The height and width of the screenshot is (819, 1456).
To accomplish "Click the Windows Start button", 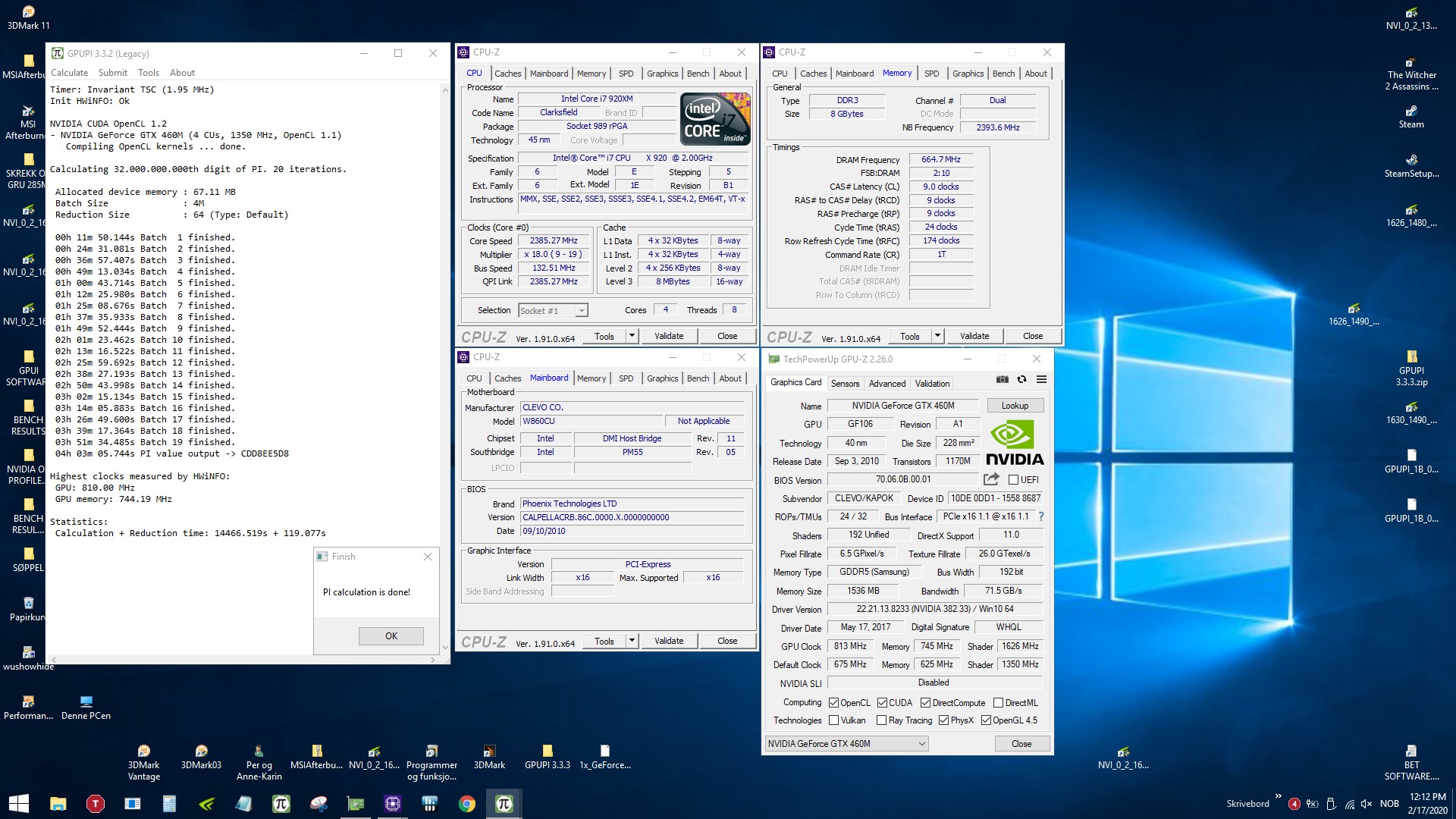I will [19, 804].
